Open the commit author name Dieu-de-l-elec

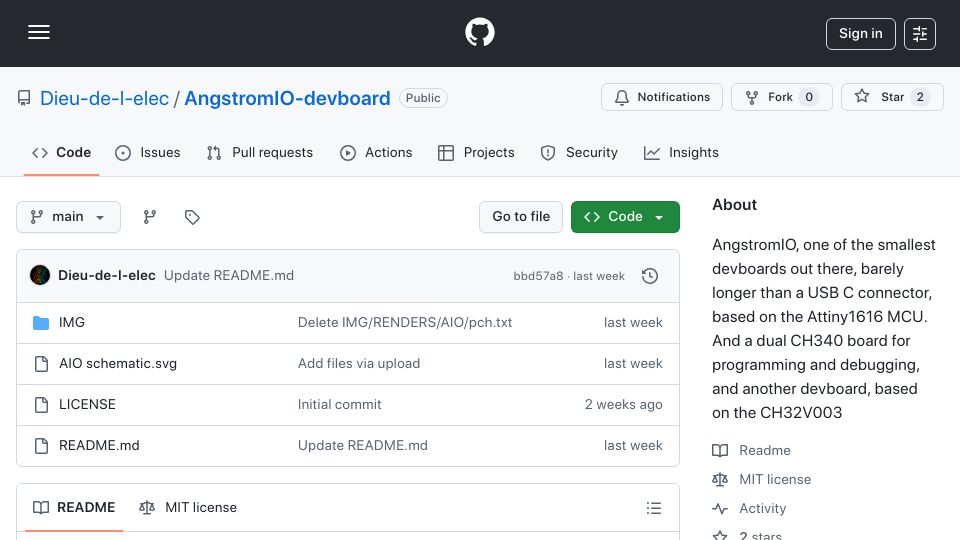click(x=107, y=276)
